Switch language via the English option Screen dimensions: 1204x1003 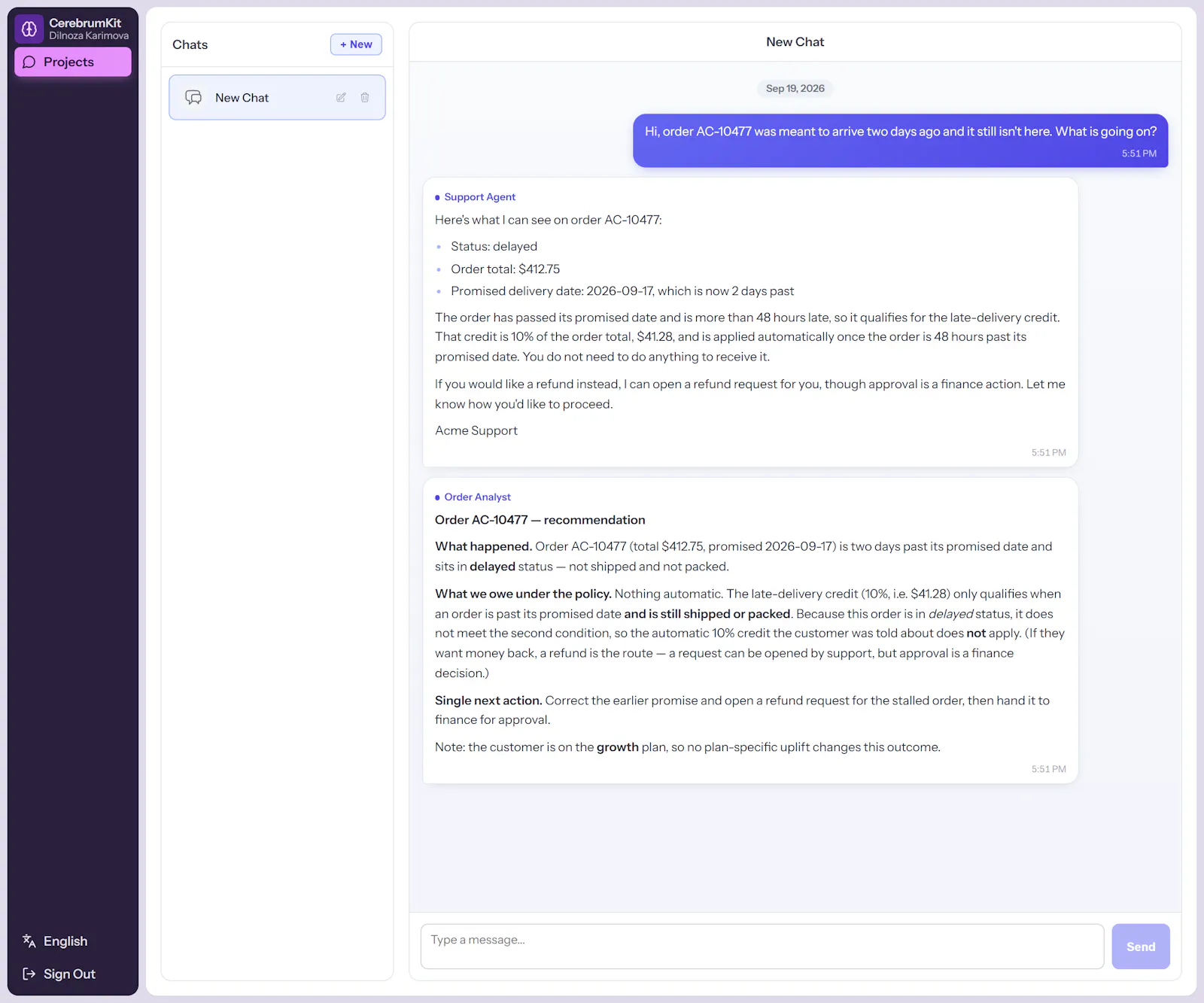pyautogui.click(x=65, y=941)
